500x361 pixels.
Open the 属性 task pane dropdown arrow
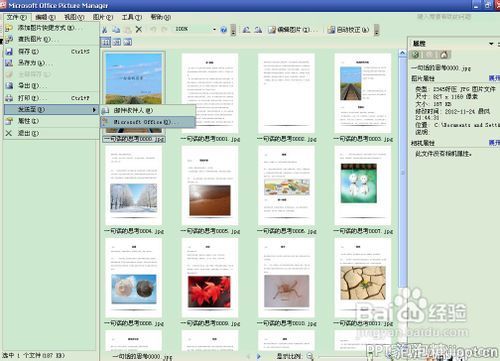tap(491, 44)
